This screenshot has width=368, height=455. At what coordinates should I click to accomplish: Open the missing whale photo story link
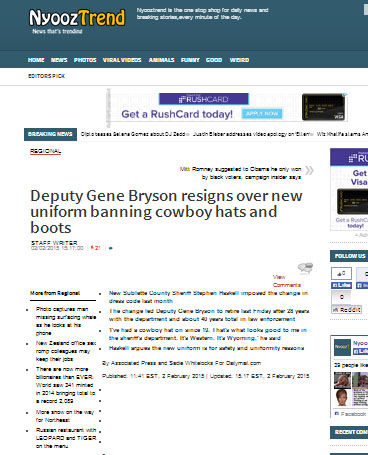[66, 321]
